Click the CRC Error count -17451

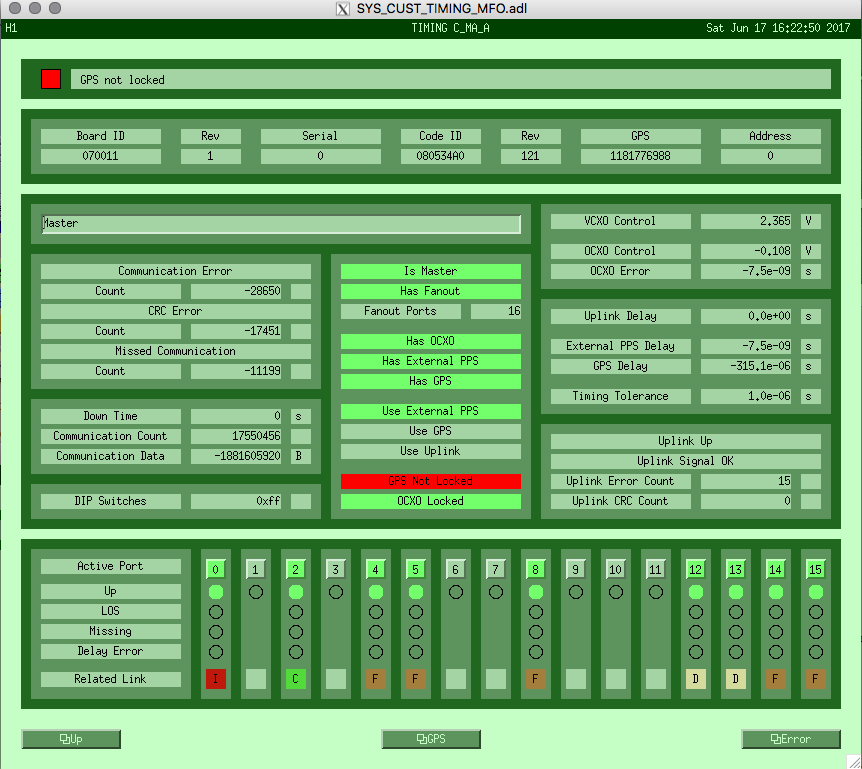tap(236, 331)
